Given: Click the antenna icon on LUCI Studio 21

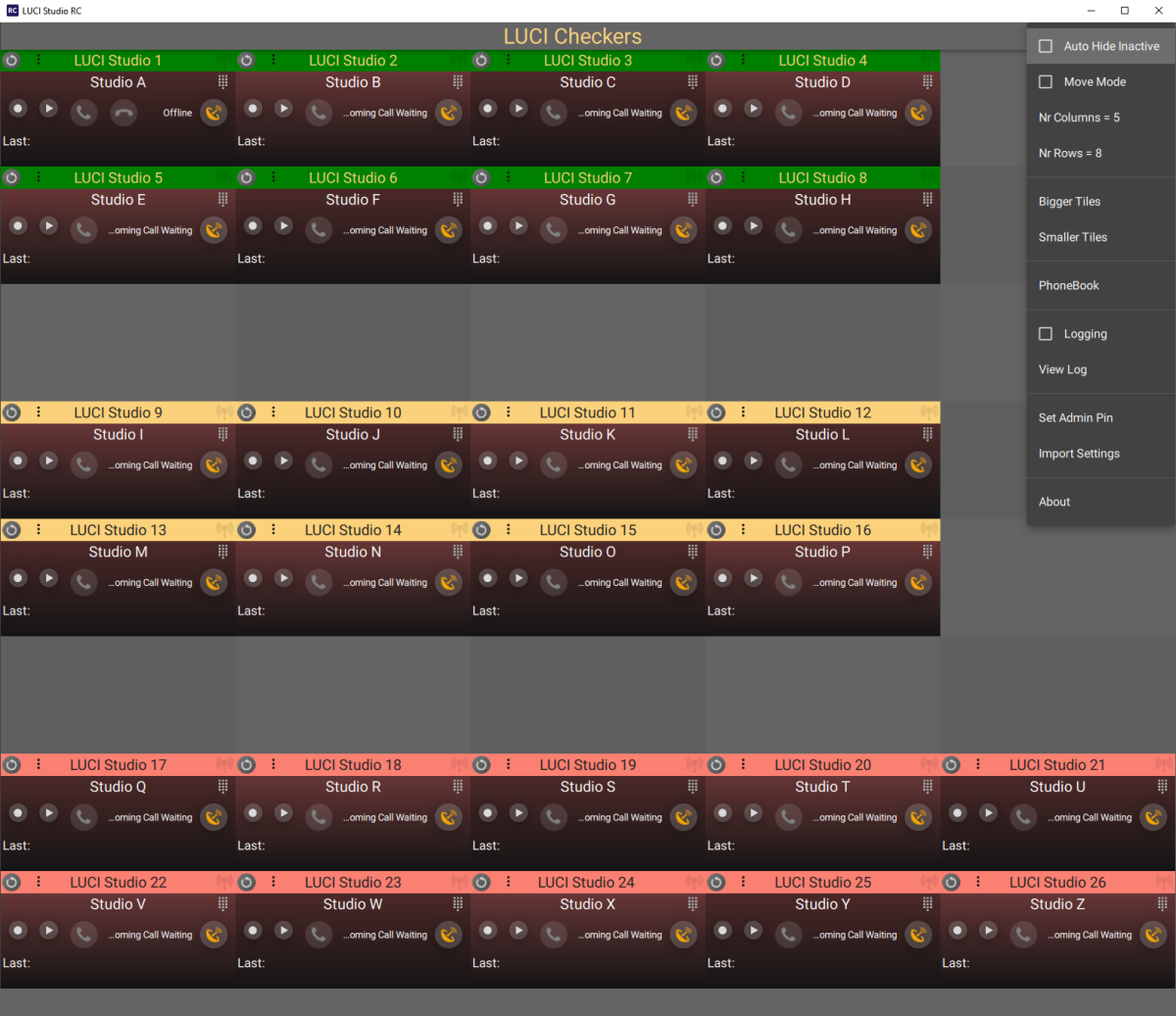Looking at the screenshot, I should pyautogui.click(x=1164, y=765).
